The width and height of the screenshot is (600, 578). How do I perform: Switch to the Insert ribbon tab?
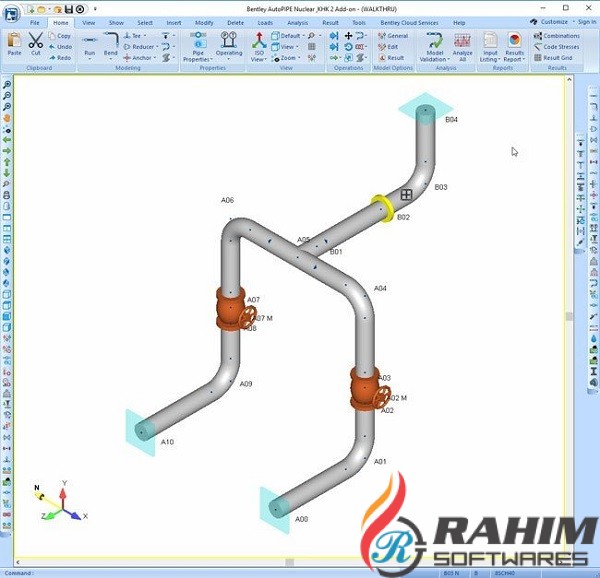click(x=174, y=23)
